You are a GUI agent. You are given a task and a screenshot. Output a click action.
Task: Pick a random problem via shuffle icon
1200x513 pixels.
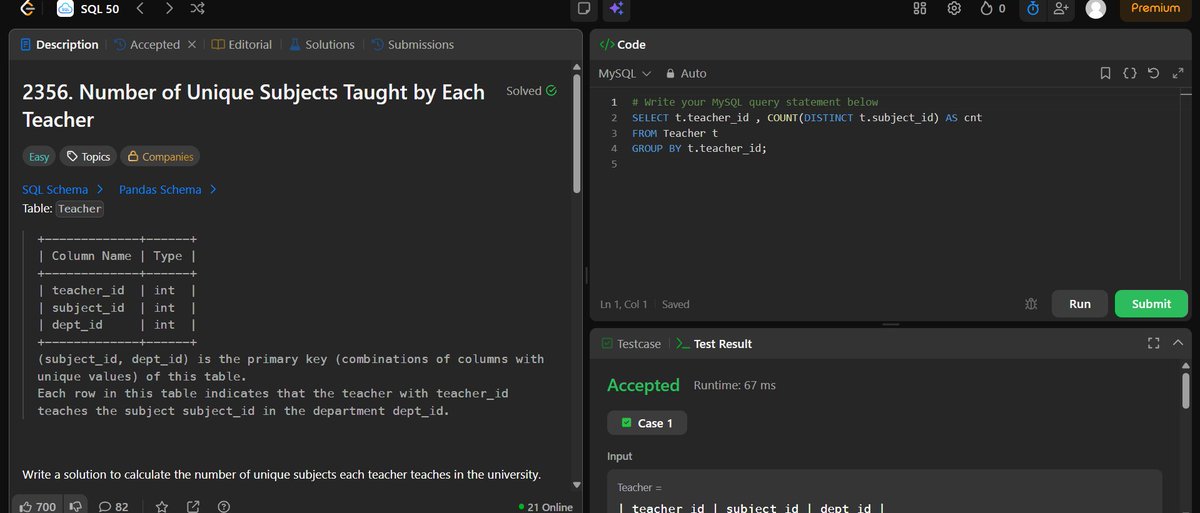tap(198, 9)
